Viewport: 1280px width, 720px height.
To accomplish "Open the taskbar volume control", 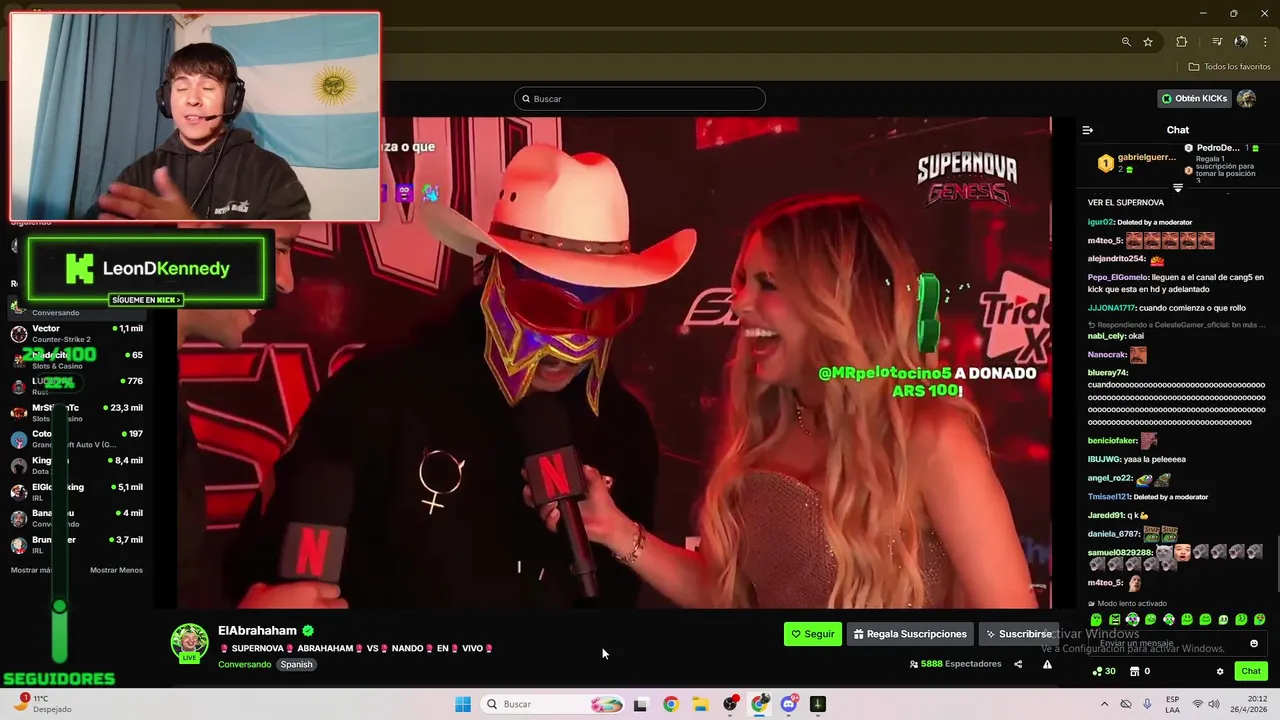I will pos(1214,704).
